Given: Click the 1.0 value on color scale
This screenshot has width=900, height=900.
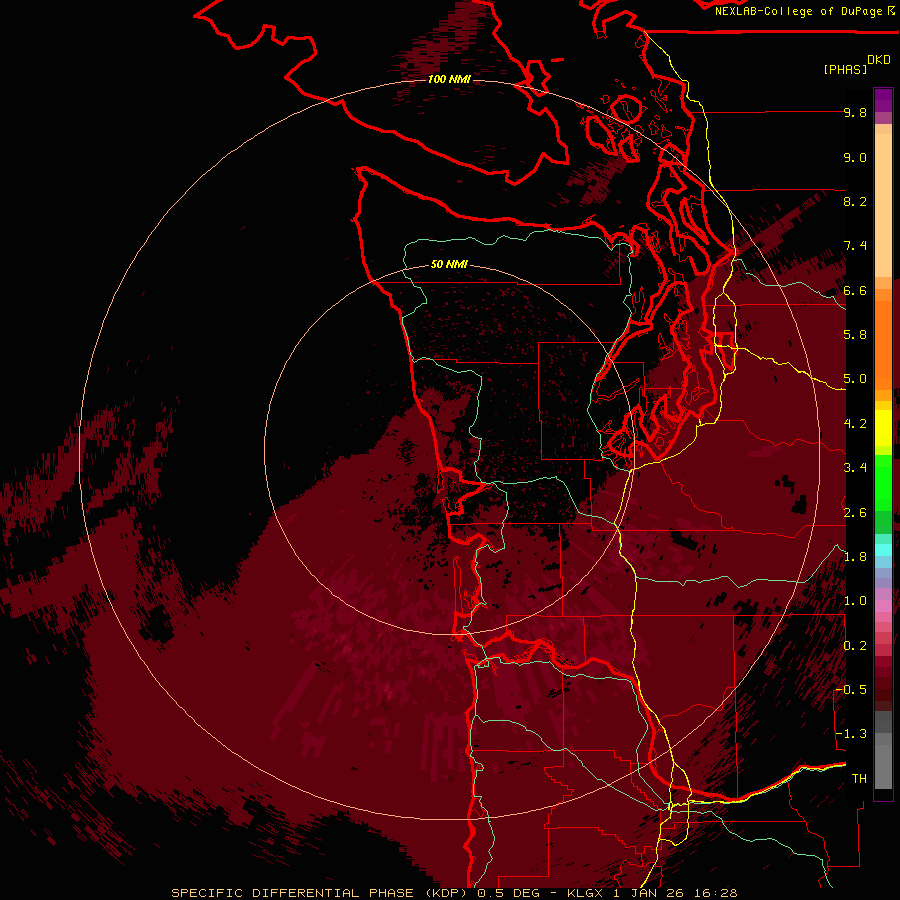Looking at the screenshot, I should [855, 601].
